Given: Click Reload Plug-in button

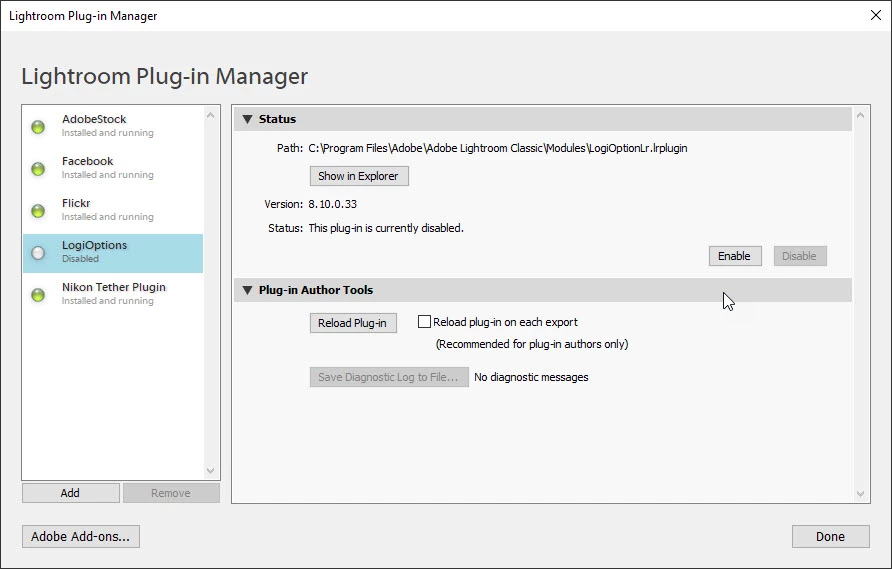Looking at the screenshot, I should tap(353, 323).
